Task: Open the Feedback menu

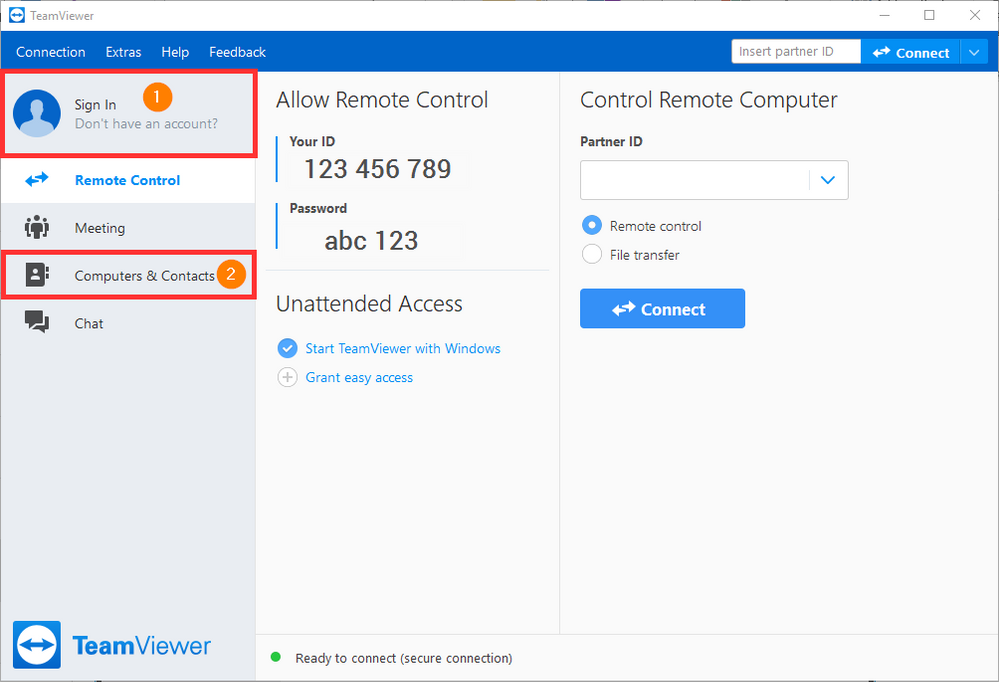Action: coord(237,52)
